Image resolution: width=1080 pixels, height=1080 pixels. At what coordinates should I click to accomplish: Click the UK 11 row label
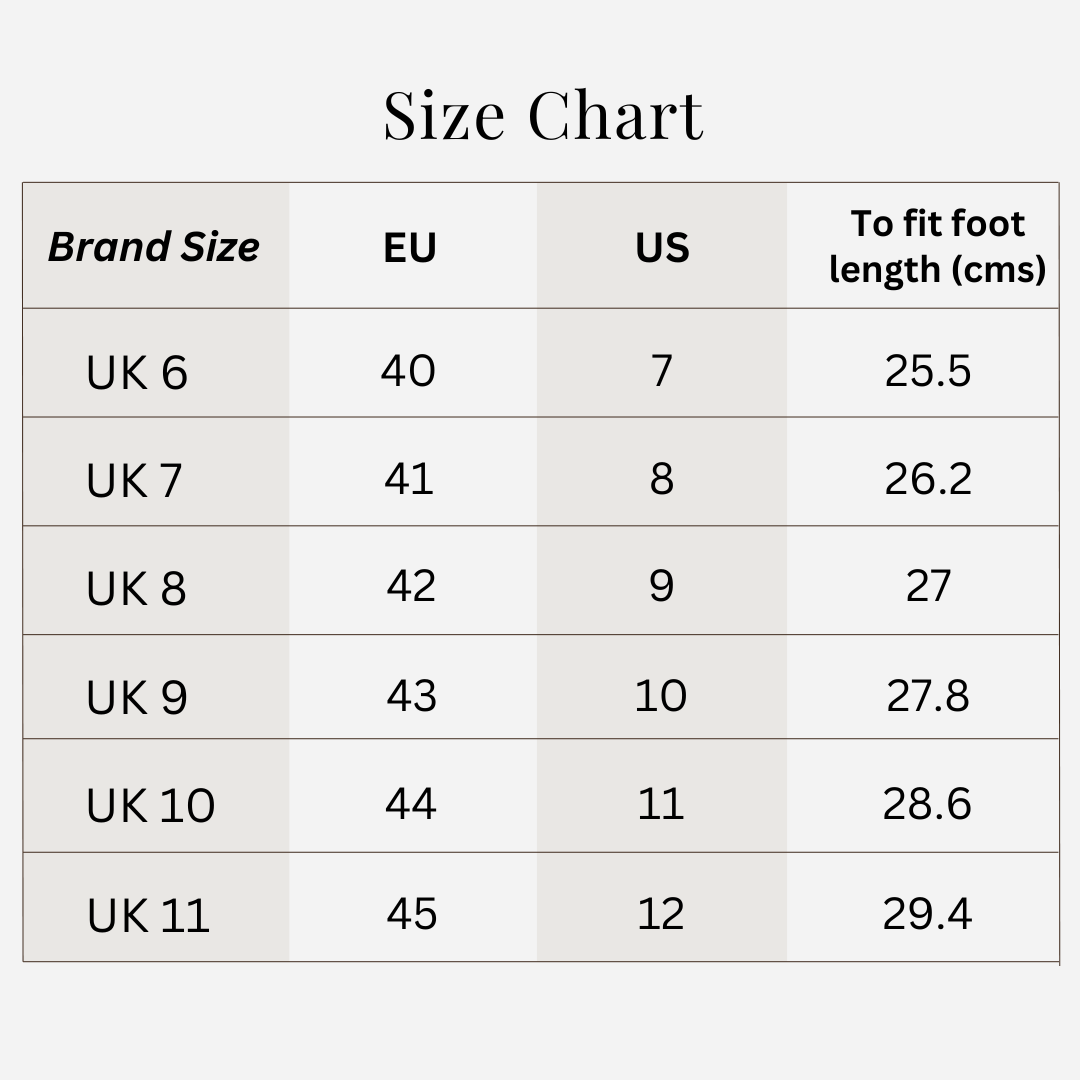click(148, 915)
